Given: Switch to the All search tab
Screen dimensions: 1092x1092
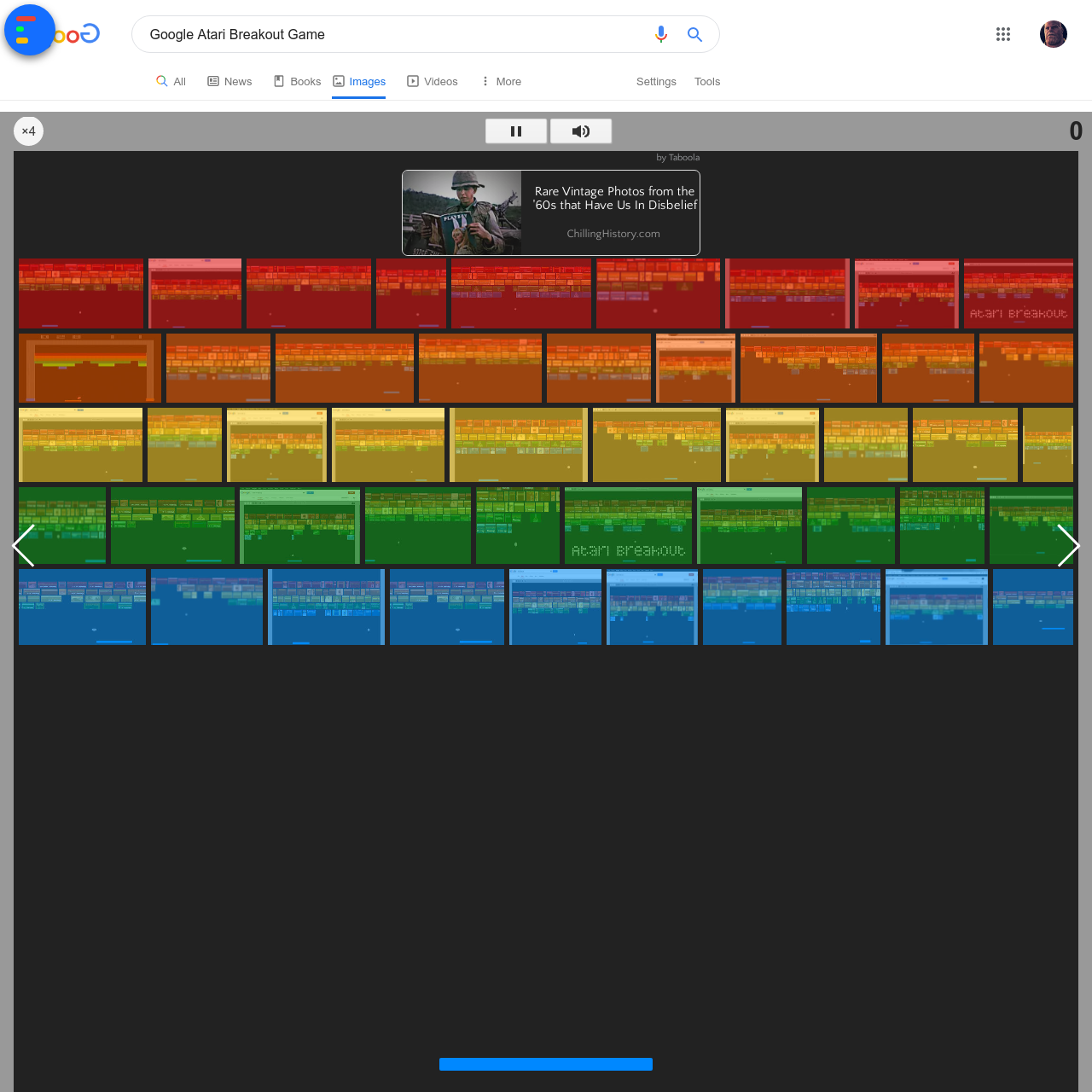Looking at the screenshot, I should (171, 81).
